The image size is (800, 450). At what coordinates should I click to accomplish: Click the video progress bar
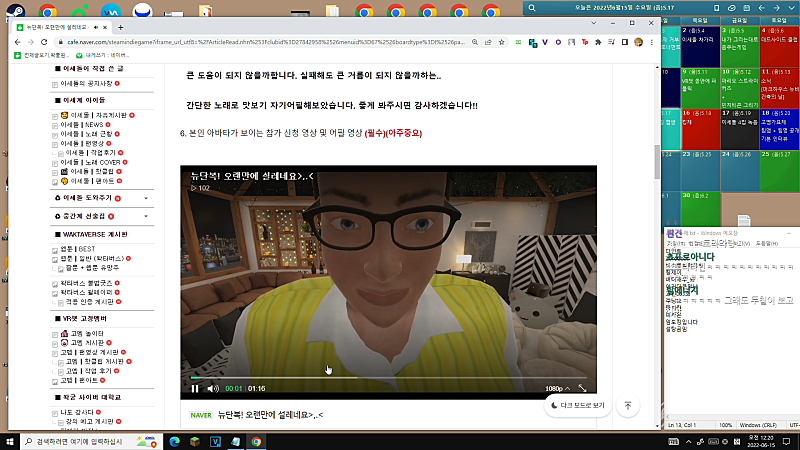(388, 378)
